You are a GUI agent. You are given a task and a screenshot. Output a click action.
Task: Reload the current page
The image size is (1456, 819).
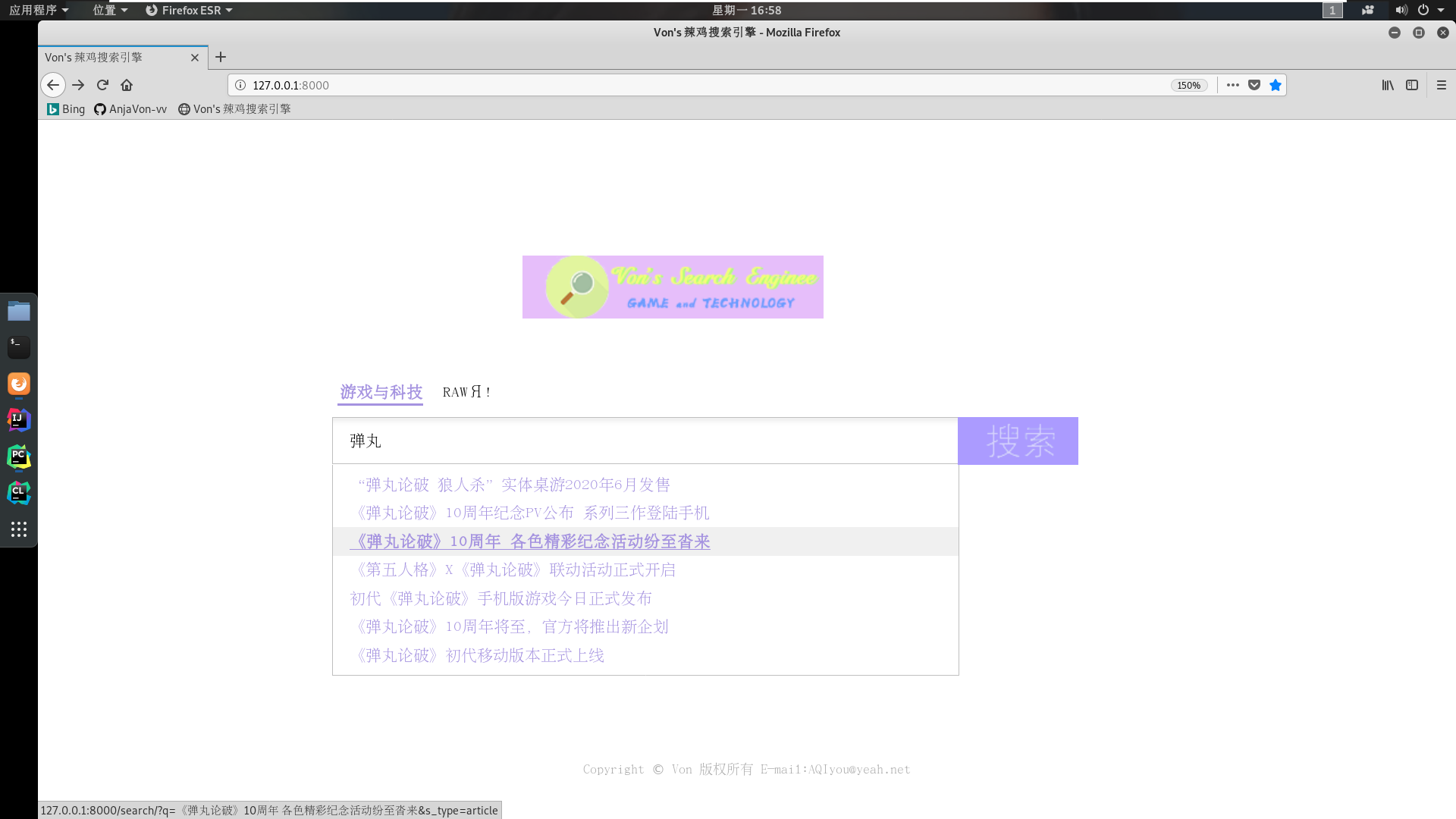coord(102,85)
